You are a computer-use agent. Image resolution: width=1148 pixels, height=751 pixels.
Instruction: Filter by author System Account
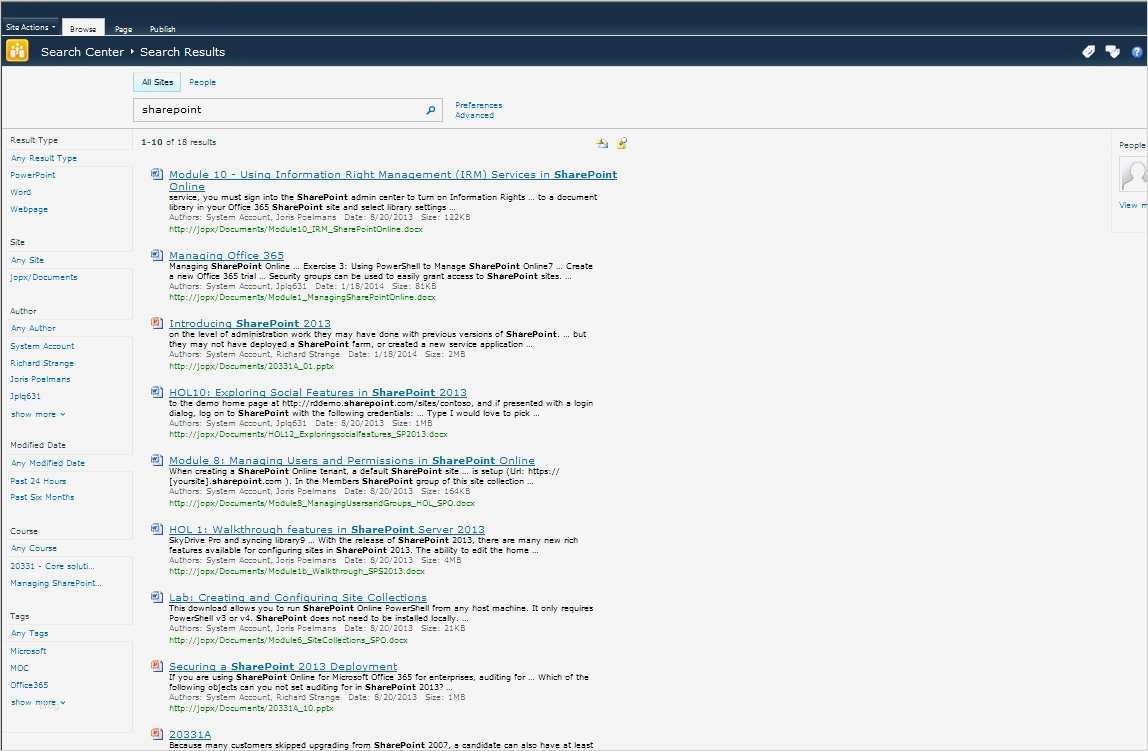(x=42, y=346)
